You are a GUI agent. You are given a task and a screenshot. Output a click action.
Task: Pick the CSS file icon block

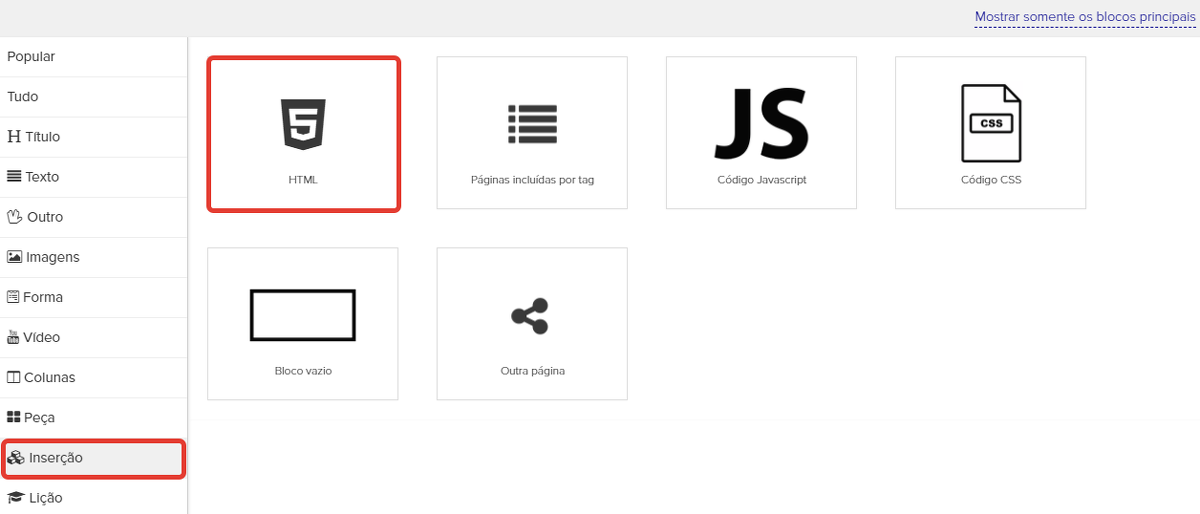[990, 123]
